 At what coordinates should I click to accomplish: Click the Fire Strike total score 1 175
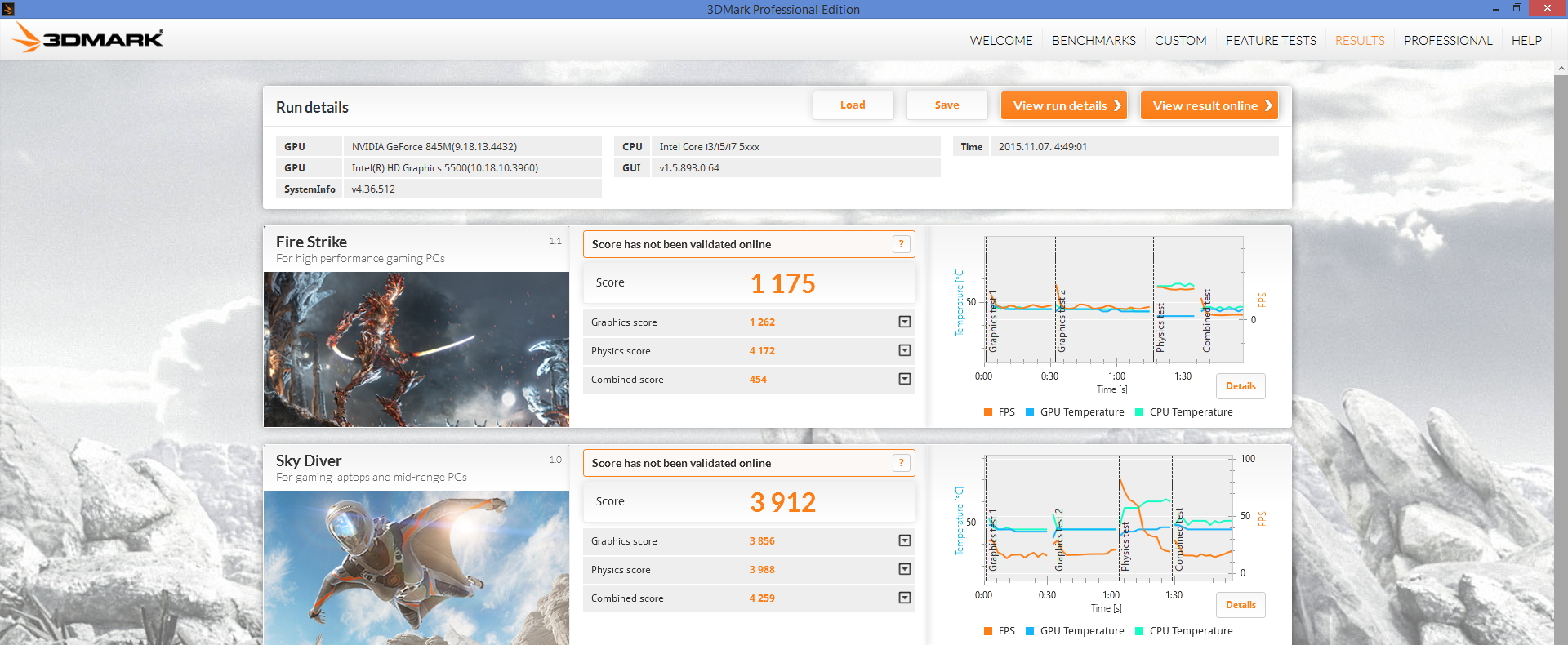783,283
